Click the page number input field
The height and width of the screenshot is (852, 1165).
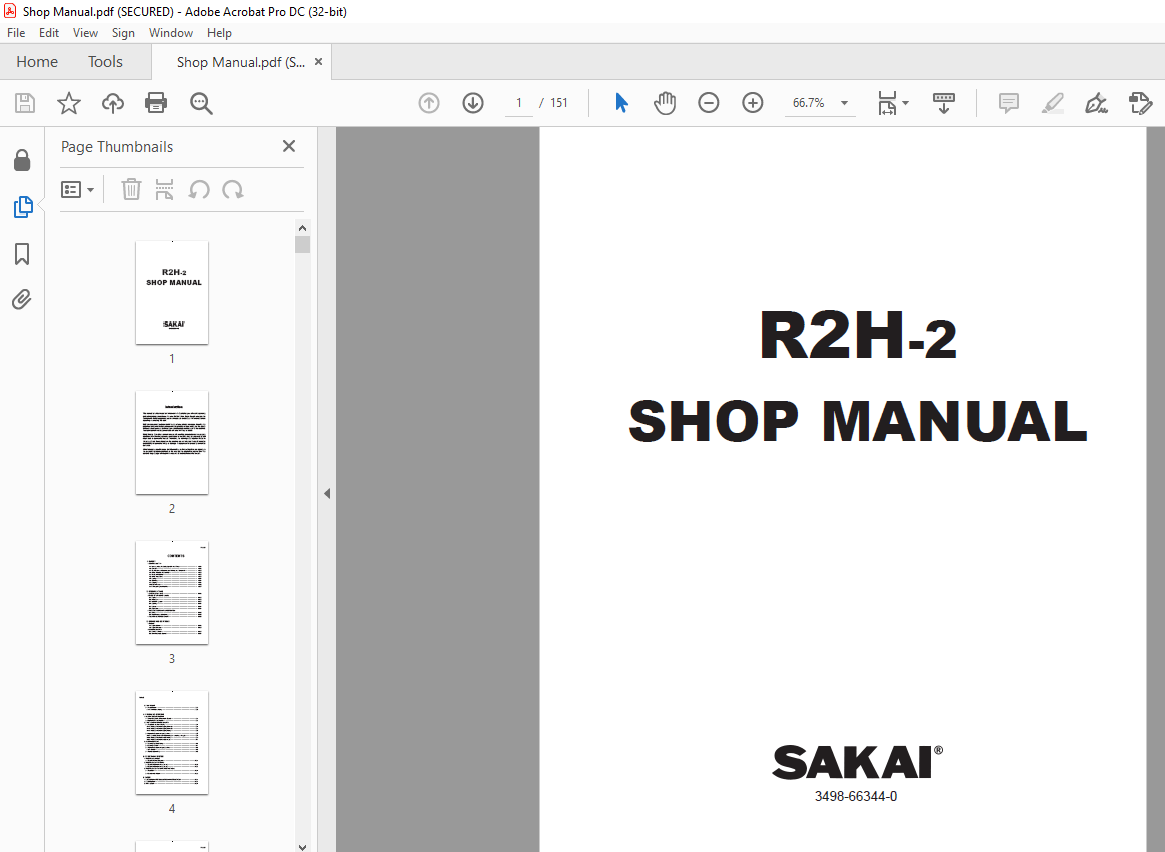[519, 103]
